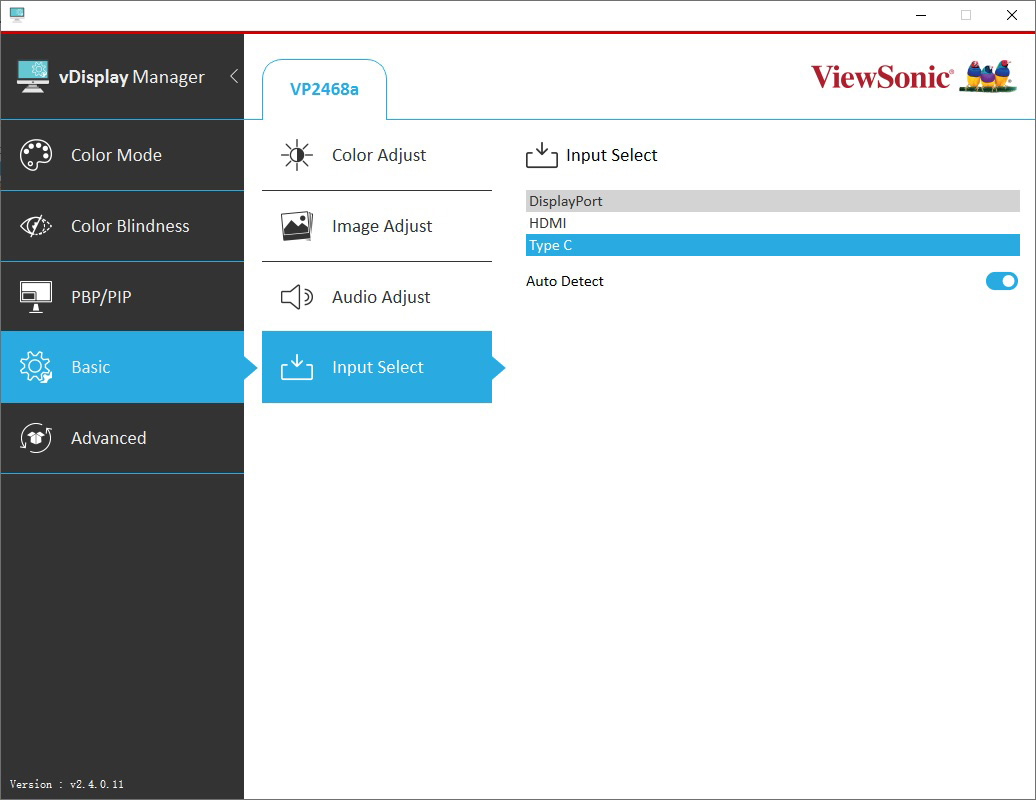Viewport: 1036px width, 800px height.
Task: Choose HDMI in the input list
Action: [x=773, y=223]
